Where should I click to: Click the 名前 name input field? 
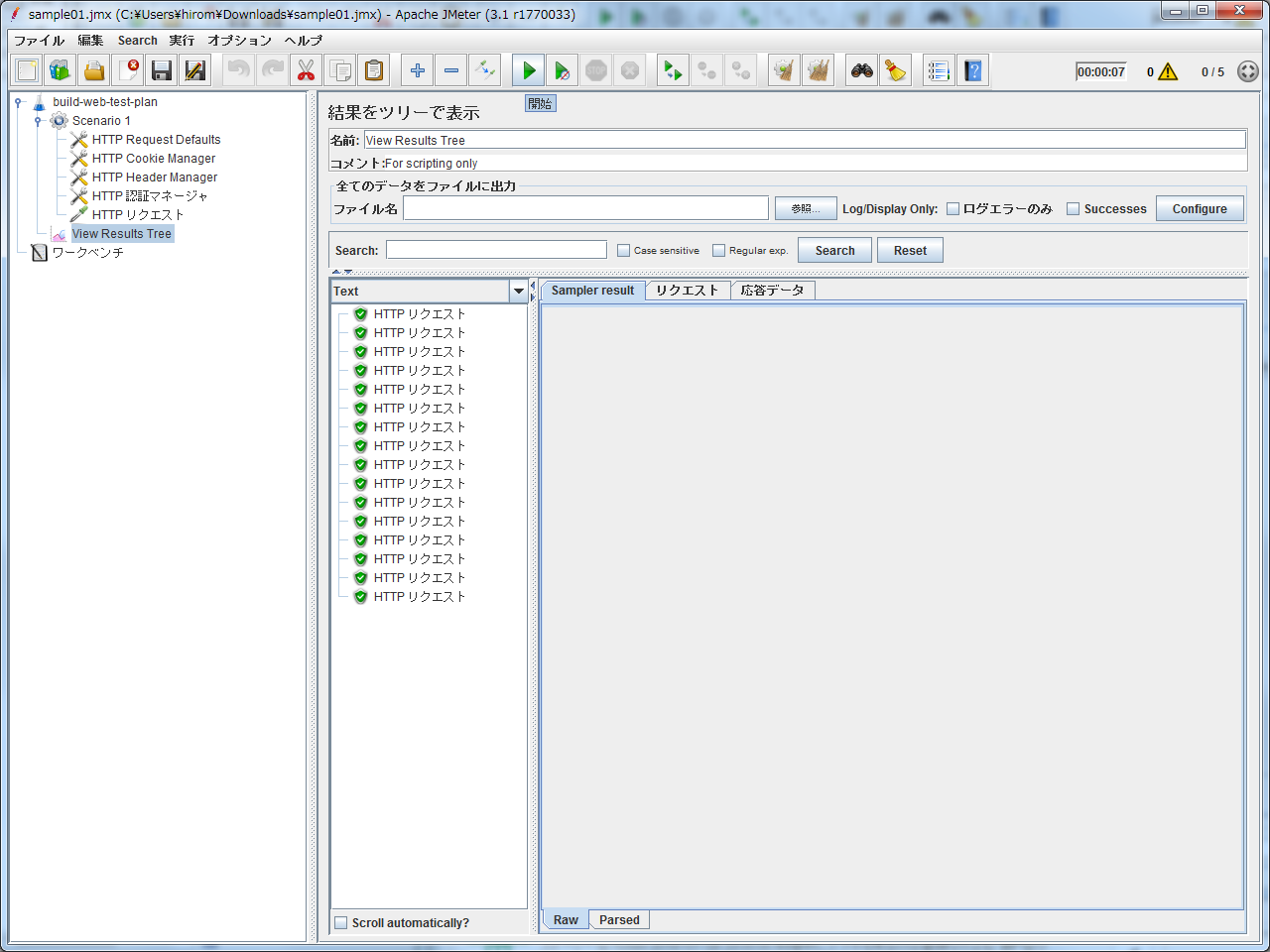click(x=805, y=141)
